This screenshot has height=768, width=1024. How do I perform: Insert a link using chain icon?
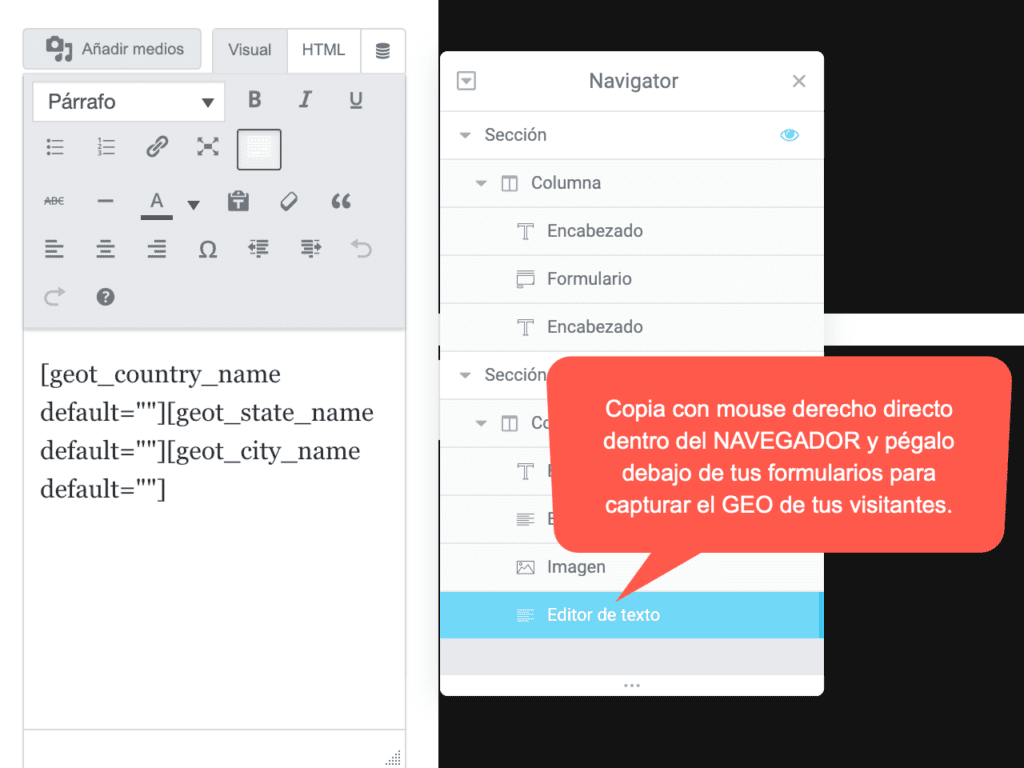coord(157,148)
